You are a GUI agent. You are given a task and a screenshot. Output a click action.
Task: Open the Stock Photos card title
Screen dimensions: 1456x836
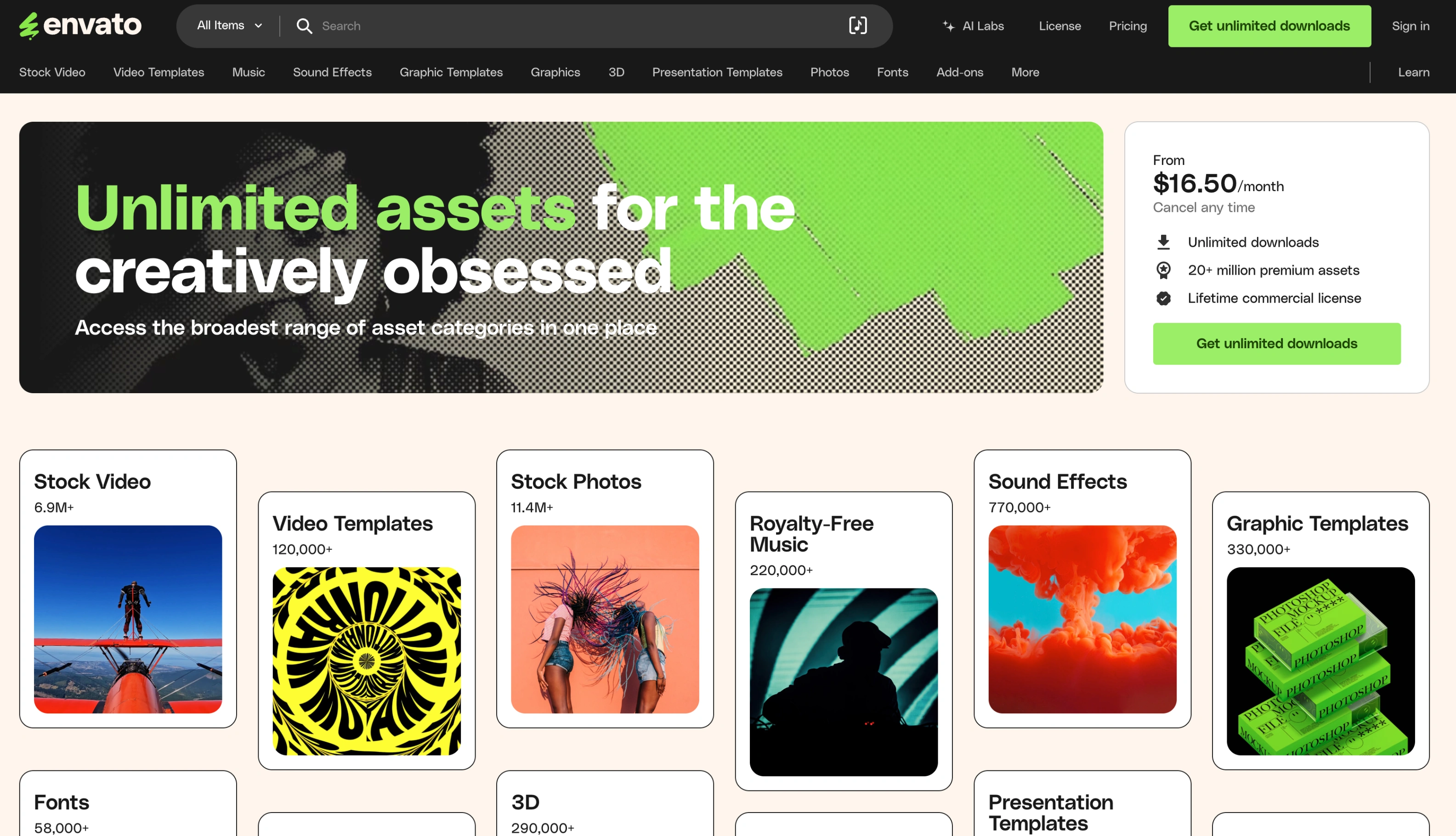pyautogui.click(x=576, y=482)
